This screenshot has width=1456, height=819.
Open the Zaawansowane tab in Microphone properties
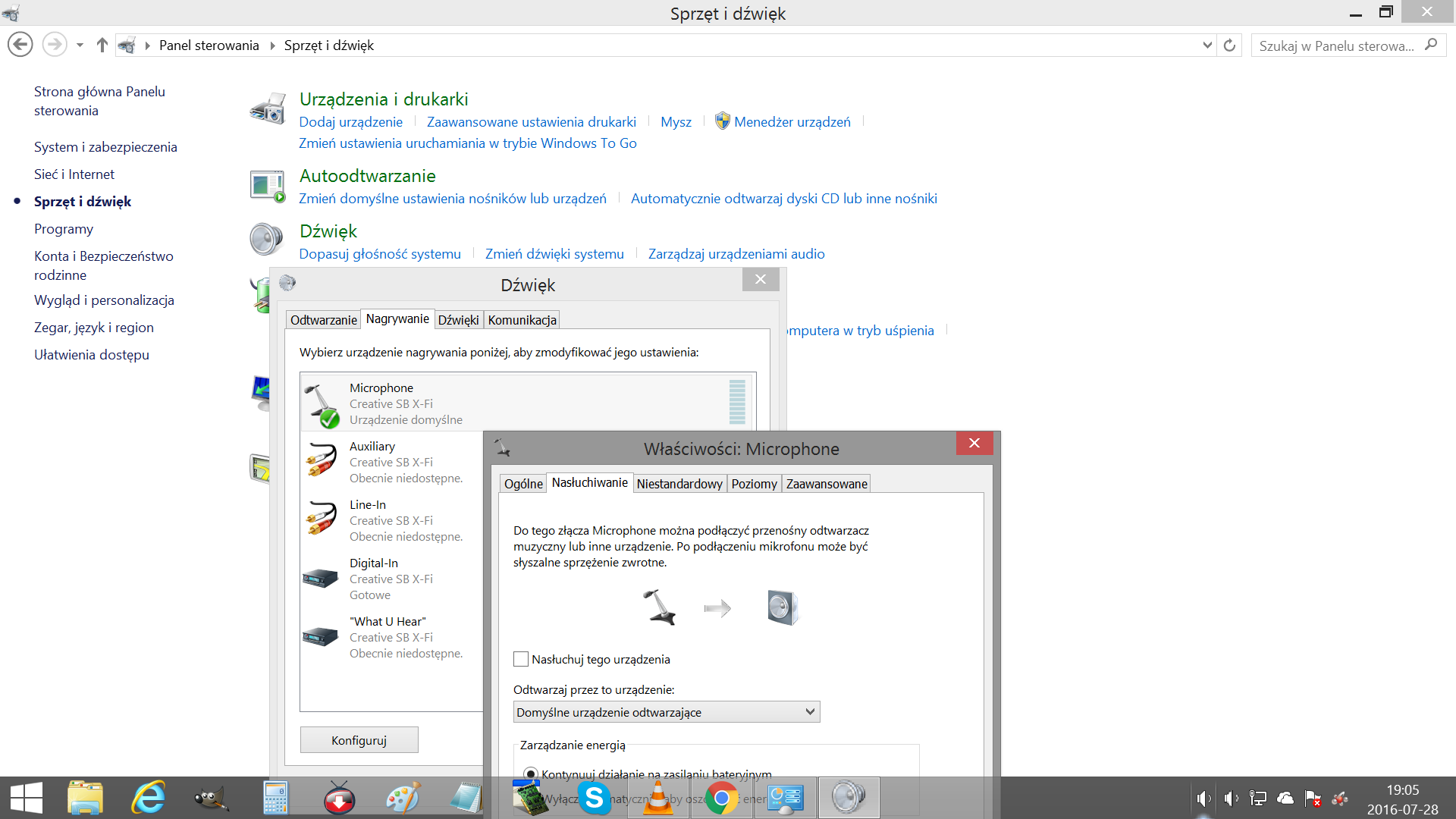click(826, 484)
